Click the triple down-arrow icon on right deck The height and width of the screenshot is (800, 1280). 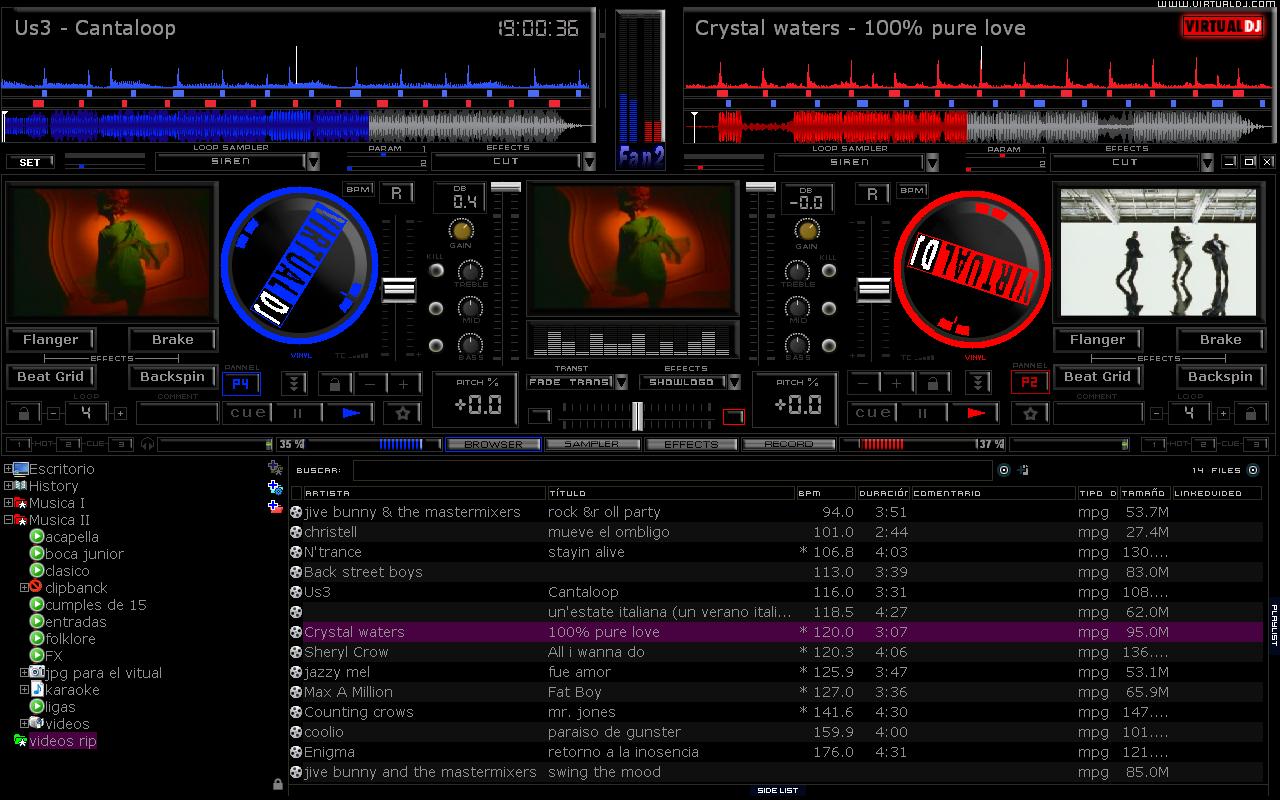pyautogui.click(x=978, y=384)
